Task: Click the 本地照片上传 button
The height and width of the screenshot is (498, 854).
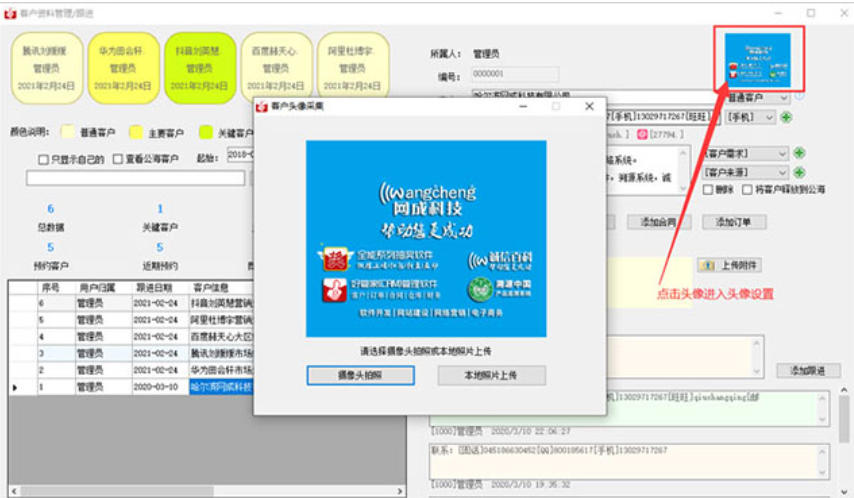Action: tap(491, 375)
